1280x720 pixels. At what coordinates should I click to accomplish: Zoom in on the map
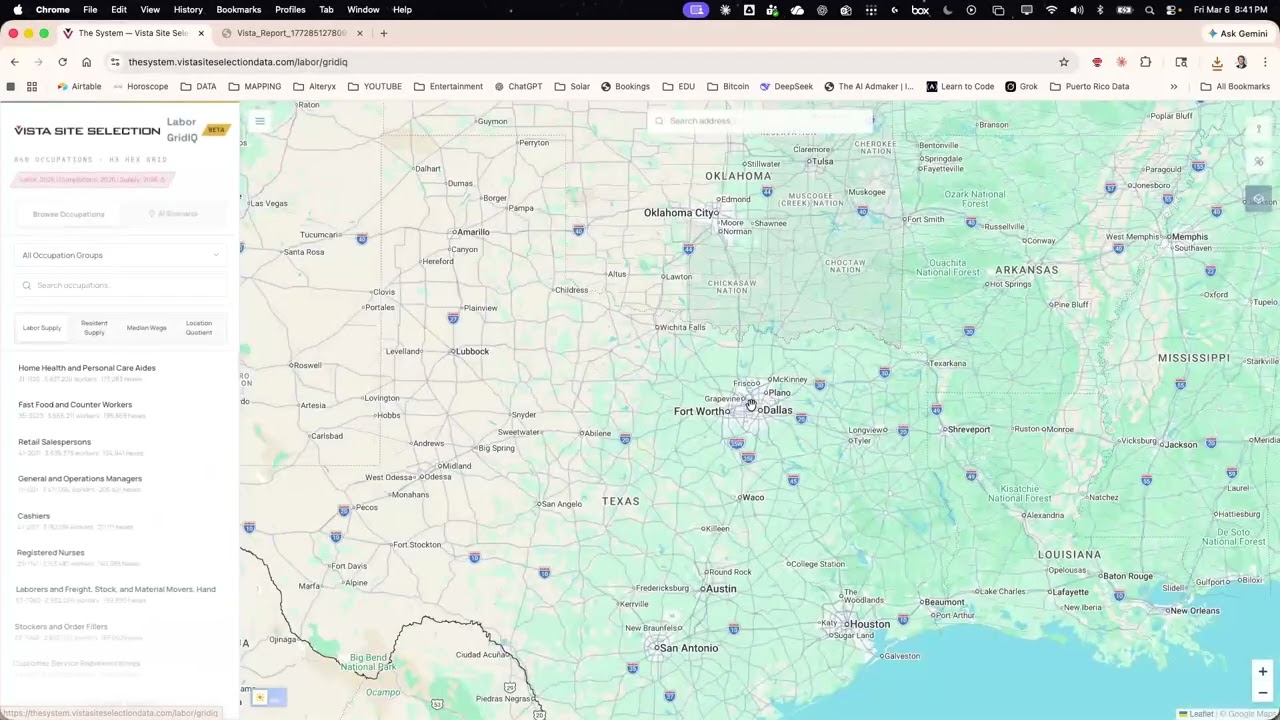coord(1262,672)
